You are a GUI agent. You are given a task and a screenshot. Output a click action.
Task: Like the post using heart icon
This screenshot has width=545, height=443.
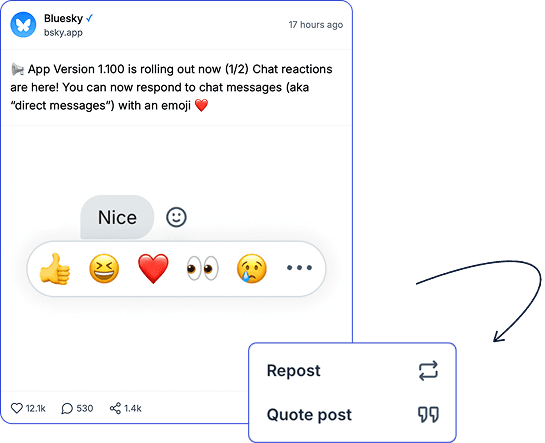(17, 408)
